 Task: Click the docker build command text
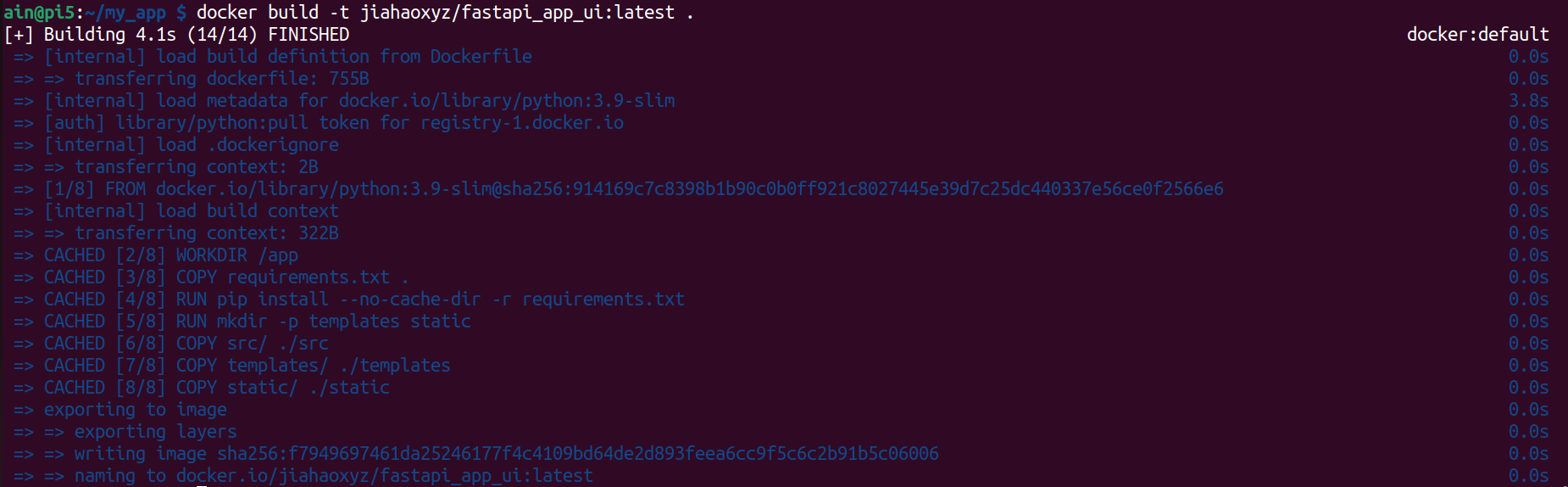tap(445, 13)
